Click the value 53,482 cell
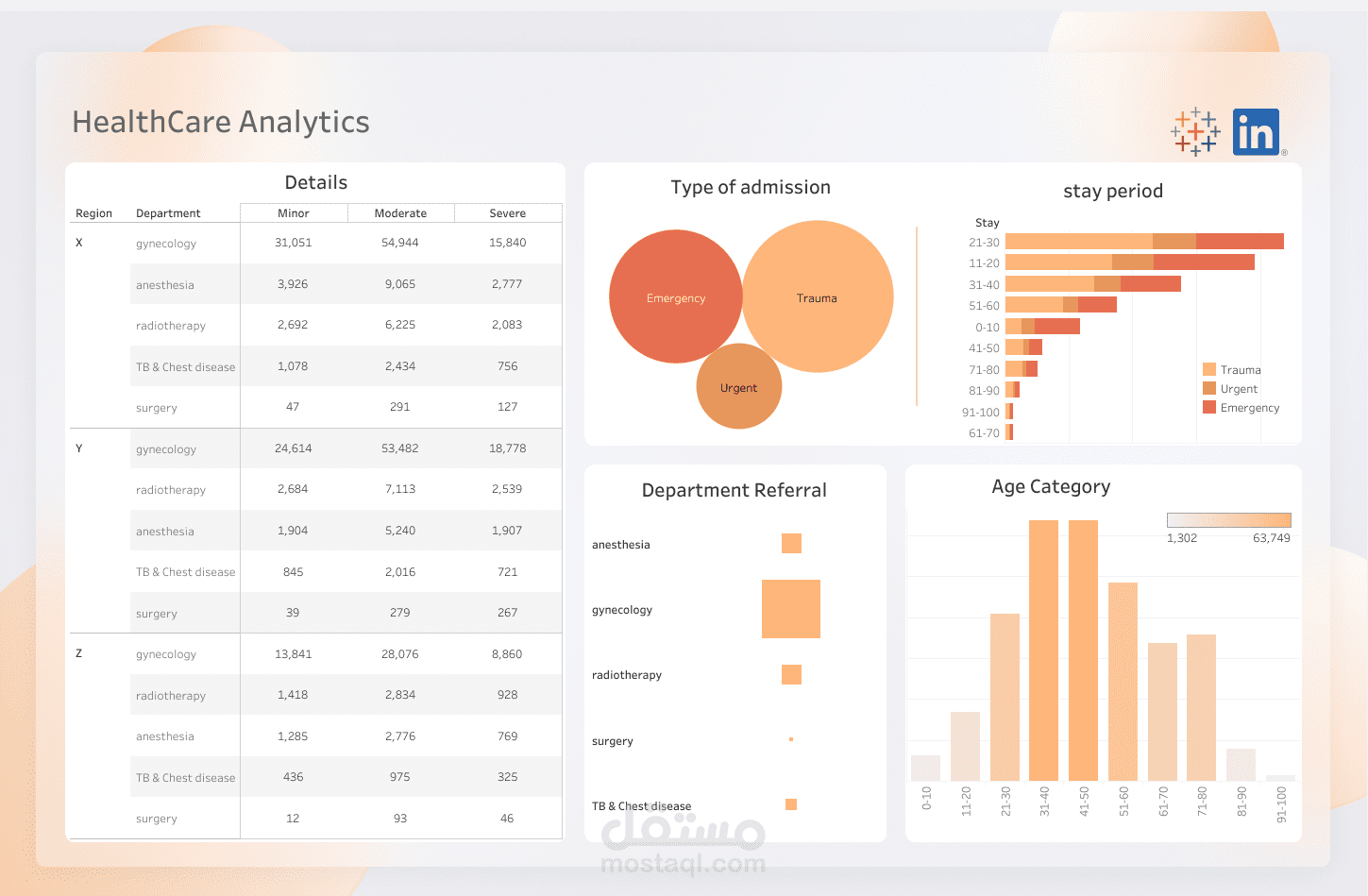The width and height of the screenshot is (1368, 896). (400, 448)
